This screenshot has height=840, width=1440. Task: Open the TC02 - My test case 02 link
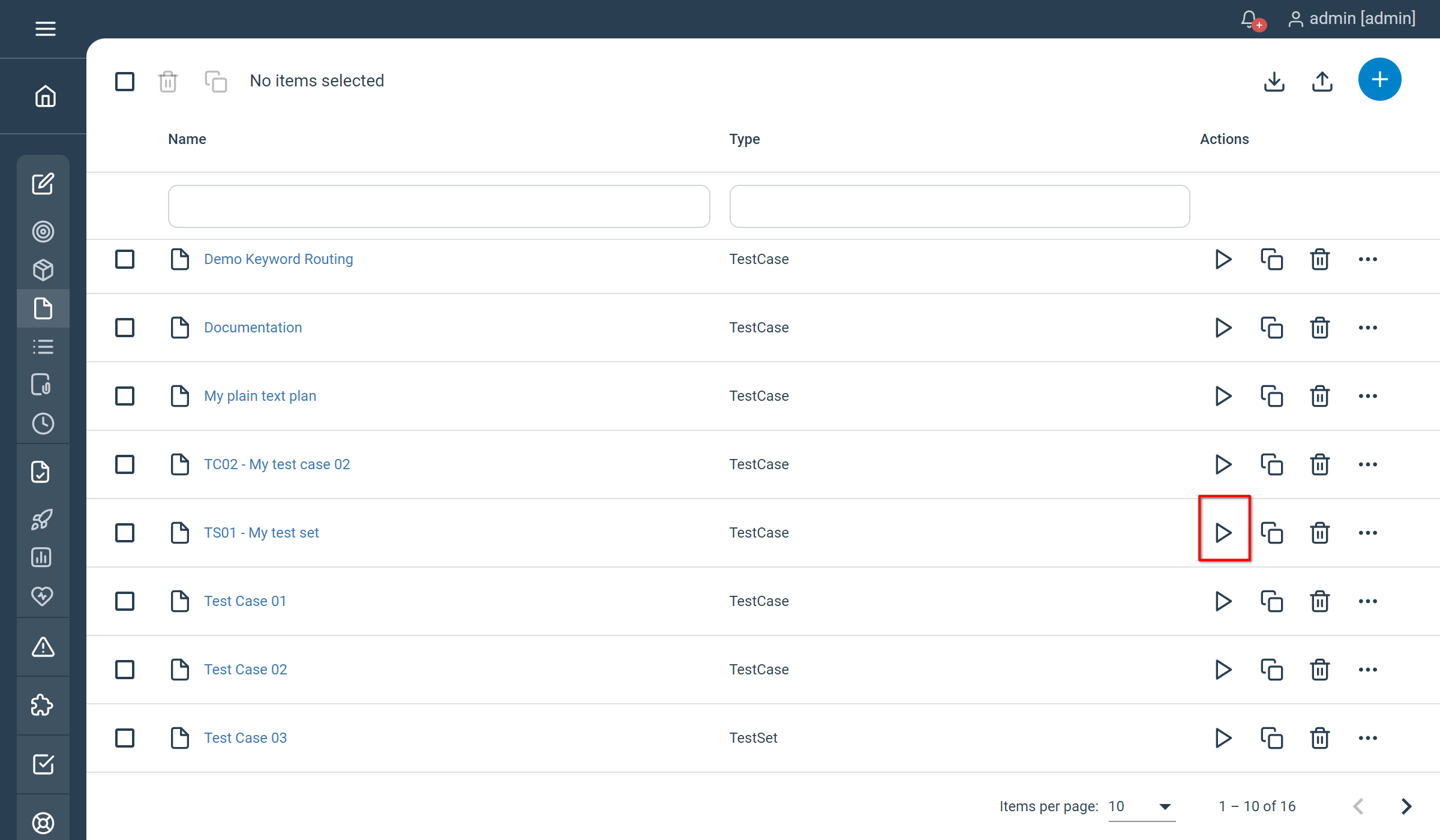click(277, 464)
